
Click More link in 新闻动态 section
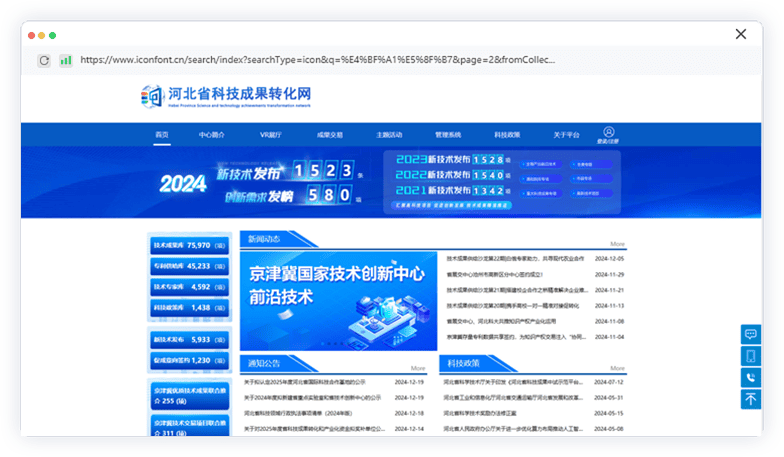click(617, 244)
